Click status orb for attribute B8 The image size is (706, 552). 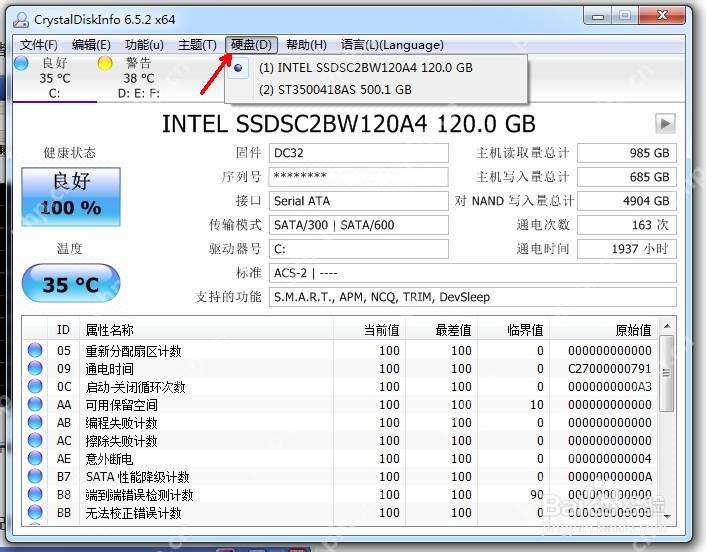click(x=35, y=494)
